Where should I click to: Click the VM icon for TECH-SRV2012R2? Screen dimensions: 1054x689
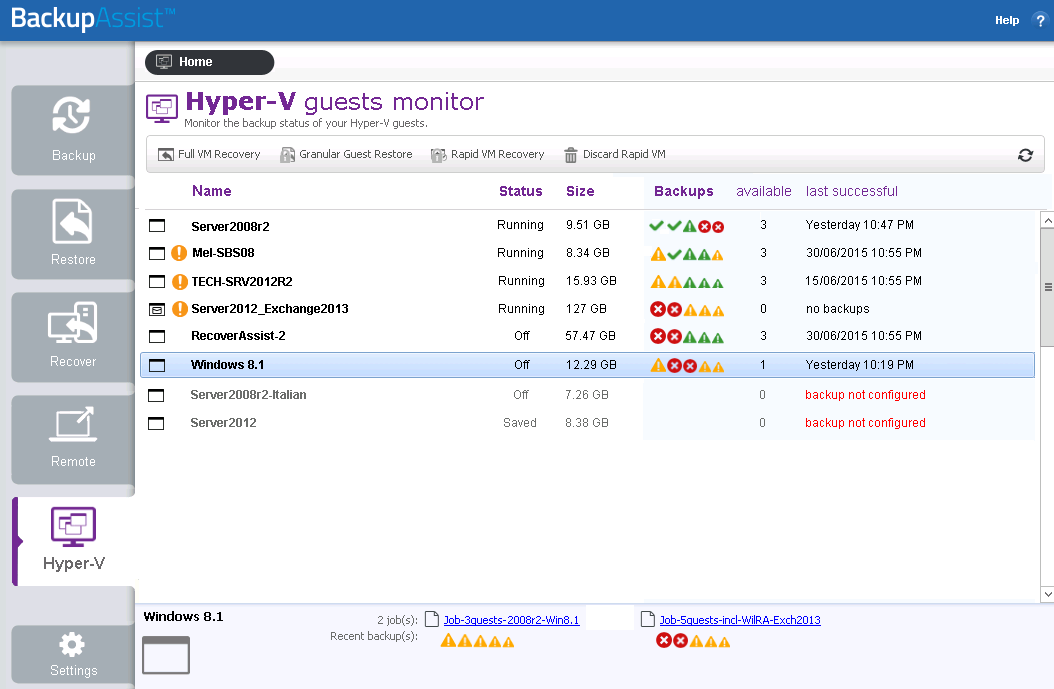point(157,281)
